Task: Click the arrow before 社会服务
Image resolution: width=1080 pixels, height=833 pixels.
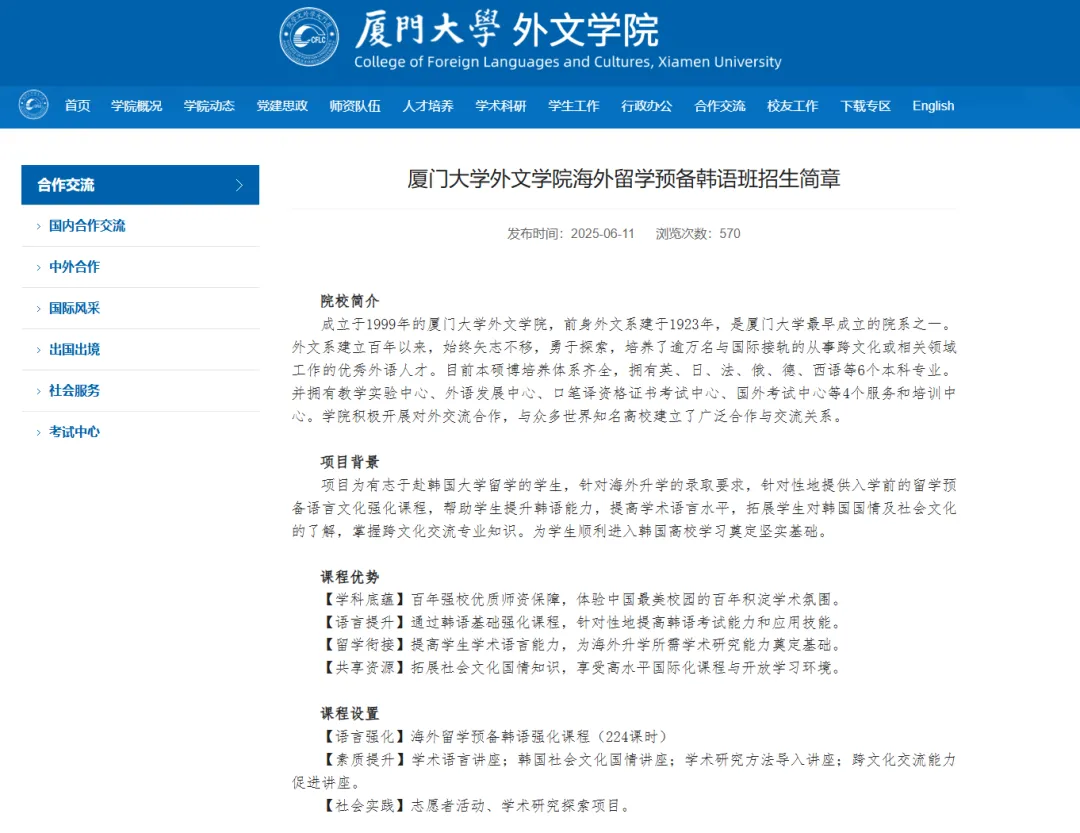Action: point(39,391)
